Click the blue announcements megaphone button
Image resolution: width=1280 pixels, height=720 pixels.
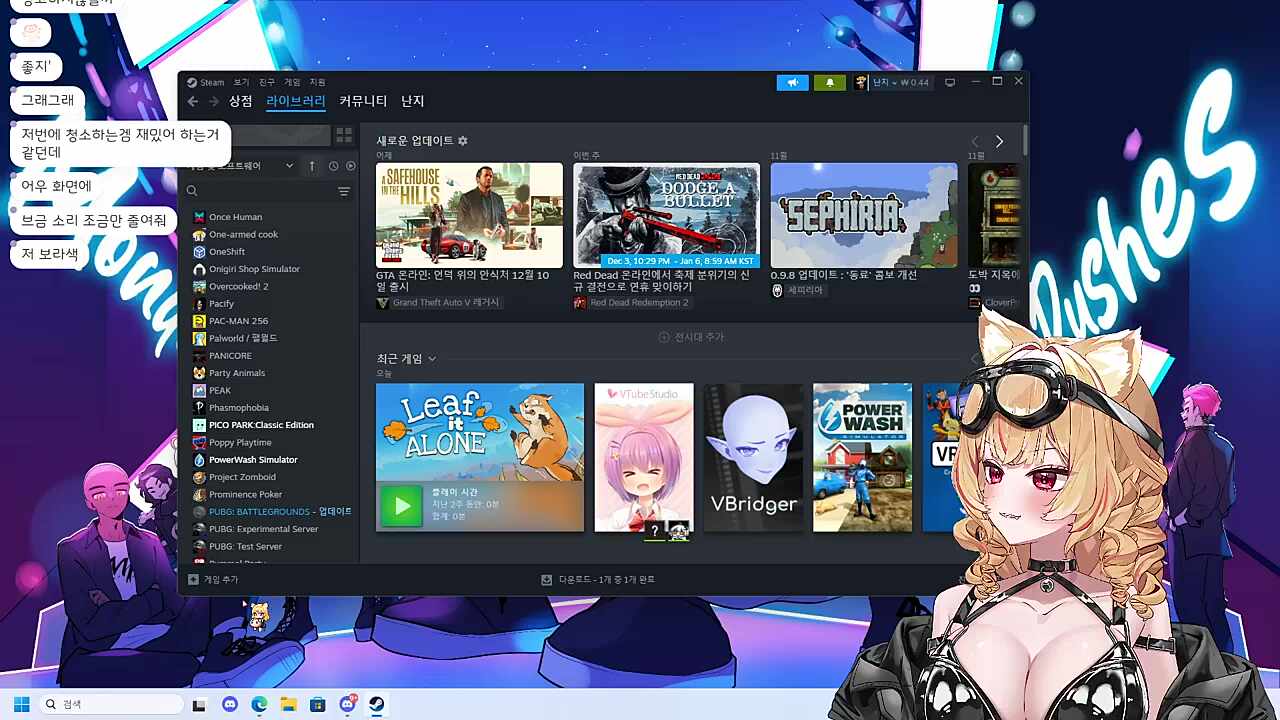pos(792,82)
